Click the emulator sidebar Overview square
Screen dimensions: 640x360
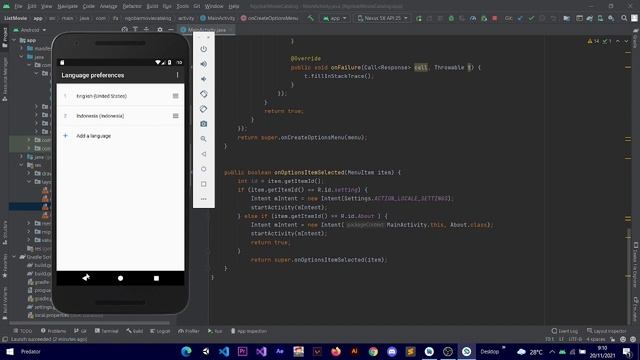click(x=203, y=184)
